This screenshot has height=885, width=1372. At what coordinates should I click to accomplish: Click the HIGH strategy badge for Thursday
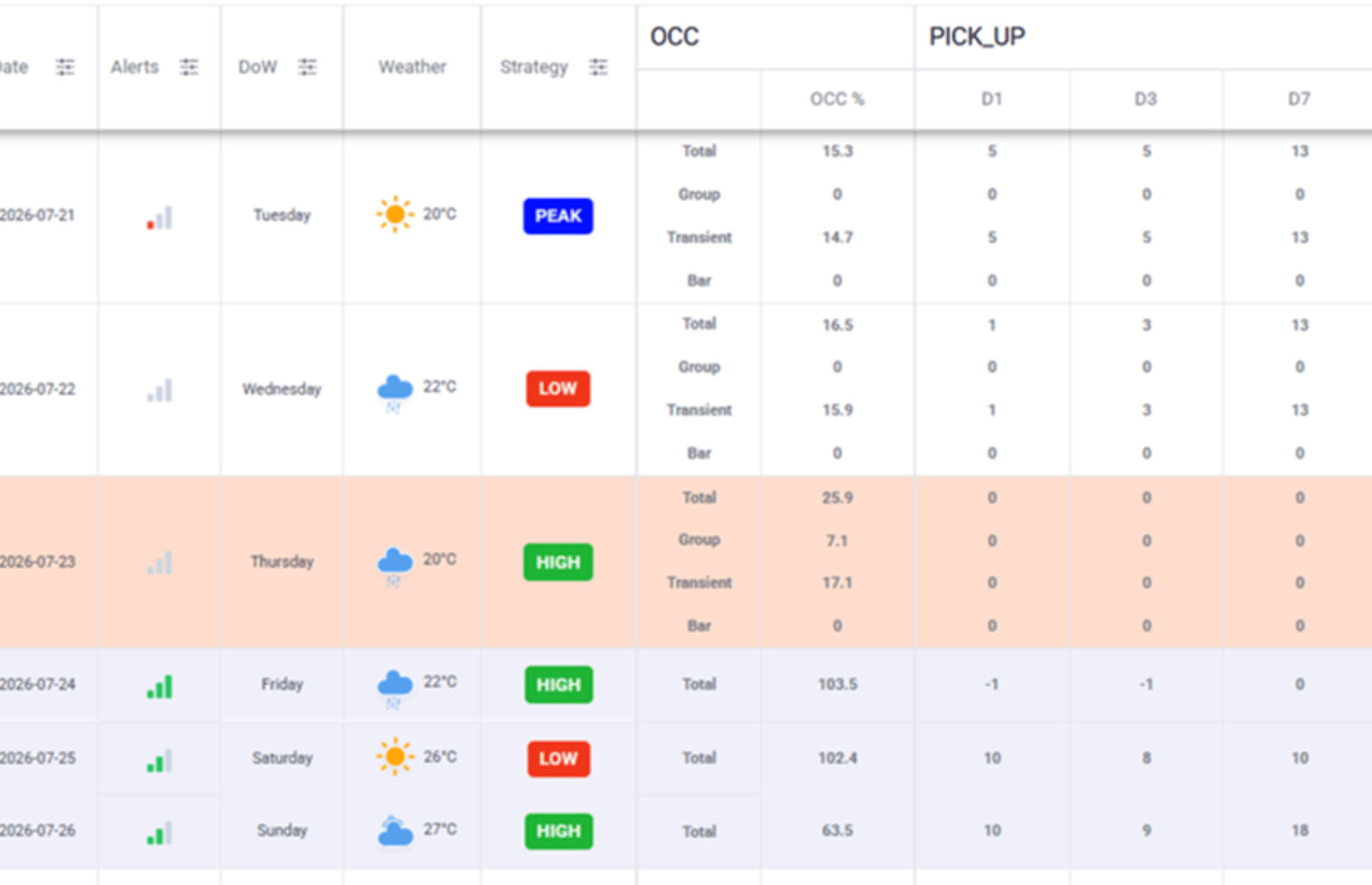click(558, 563)
